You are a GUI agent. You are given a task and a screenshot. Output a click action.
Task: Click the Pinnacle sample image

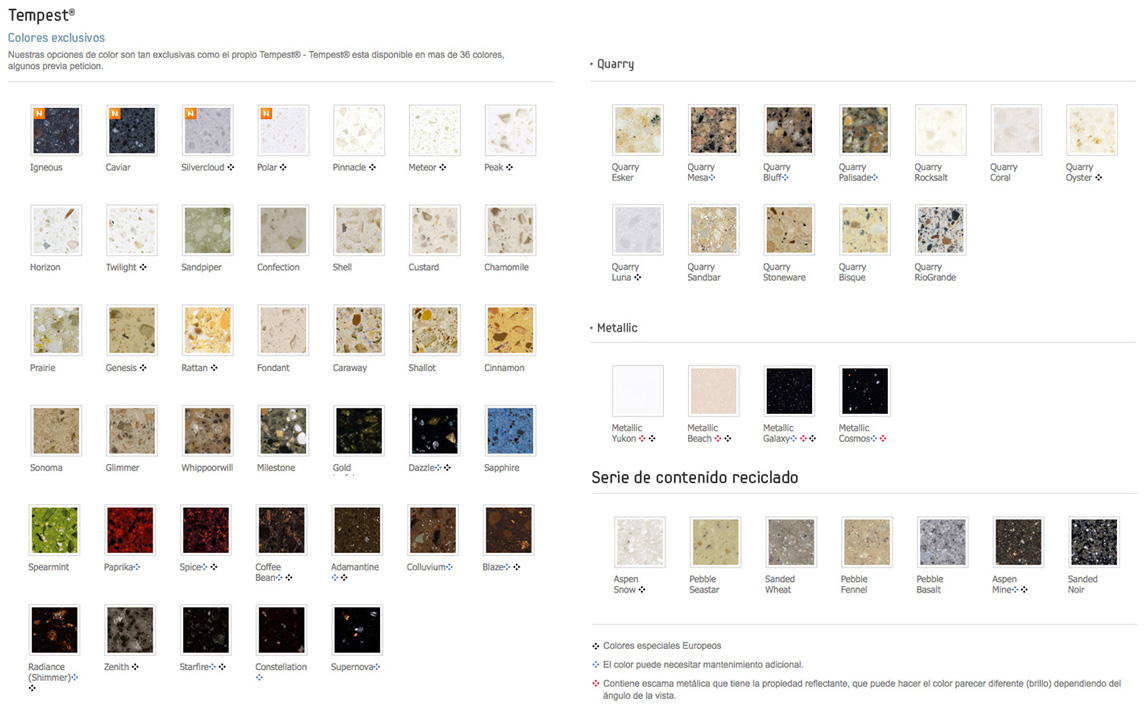(359, 130)
